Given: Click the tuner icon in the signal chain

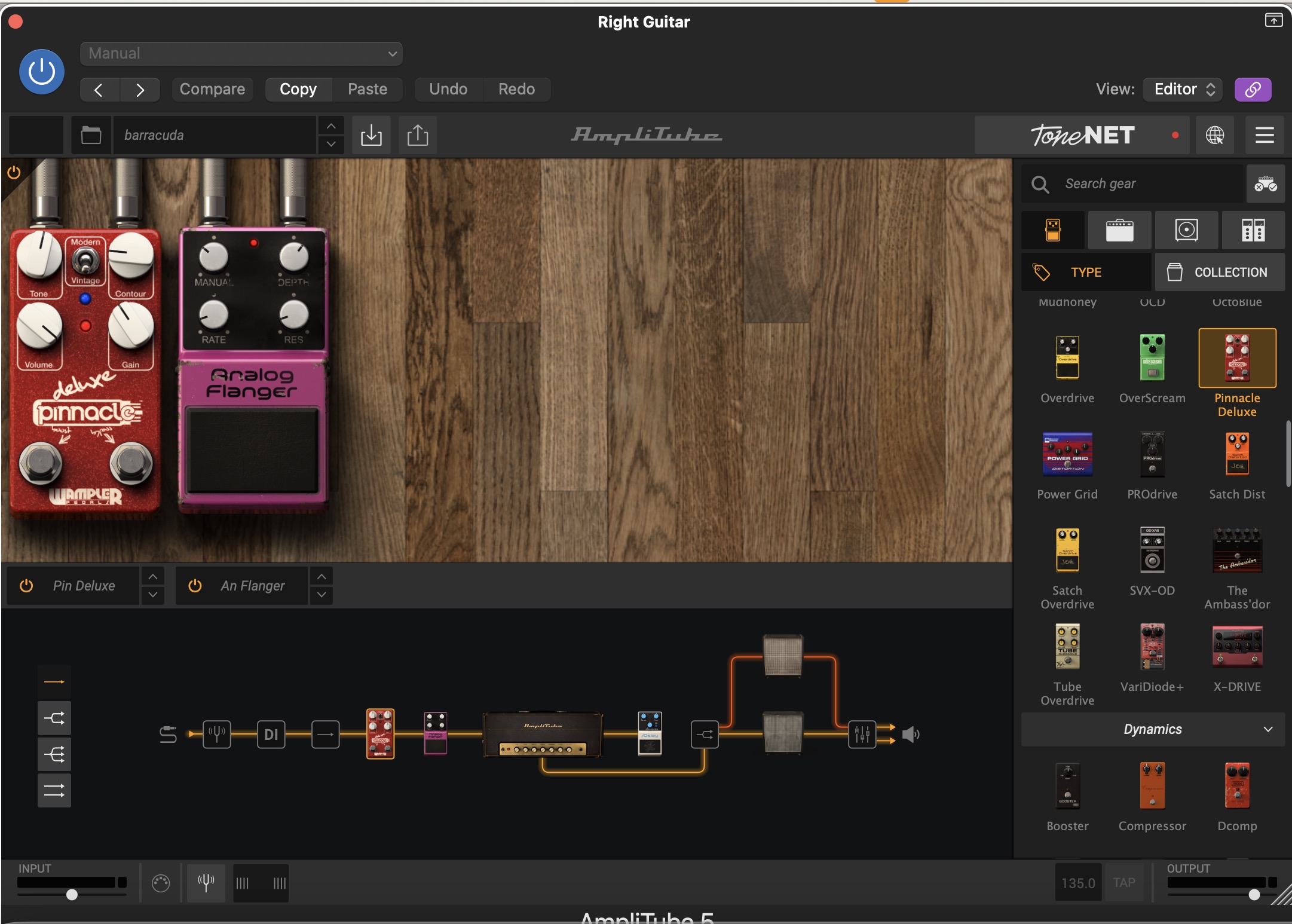Looking at the screenshot, I should (x=216, y=734).
